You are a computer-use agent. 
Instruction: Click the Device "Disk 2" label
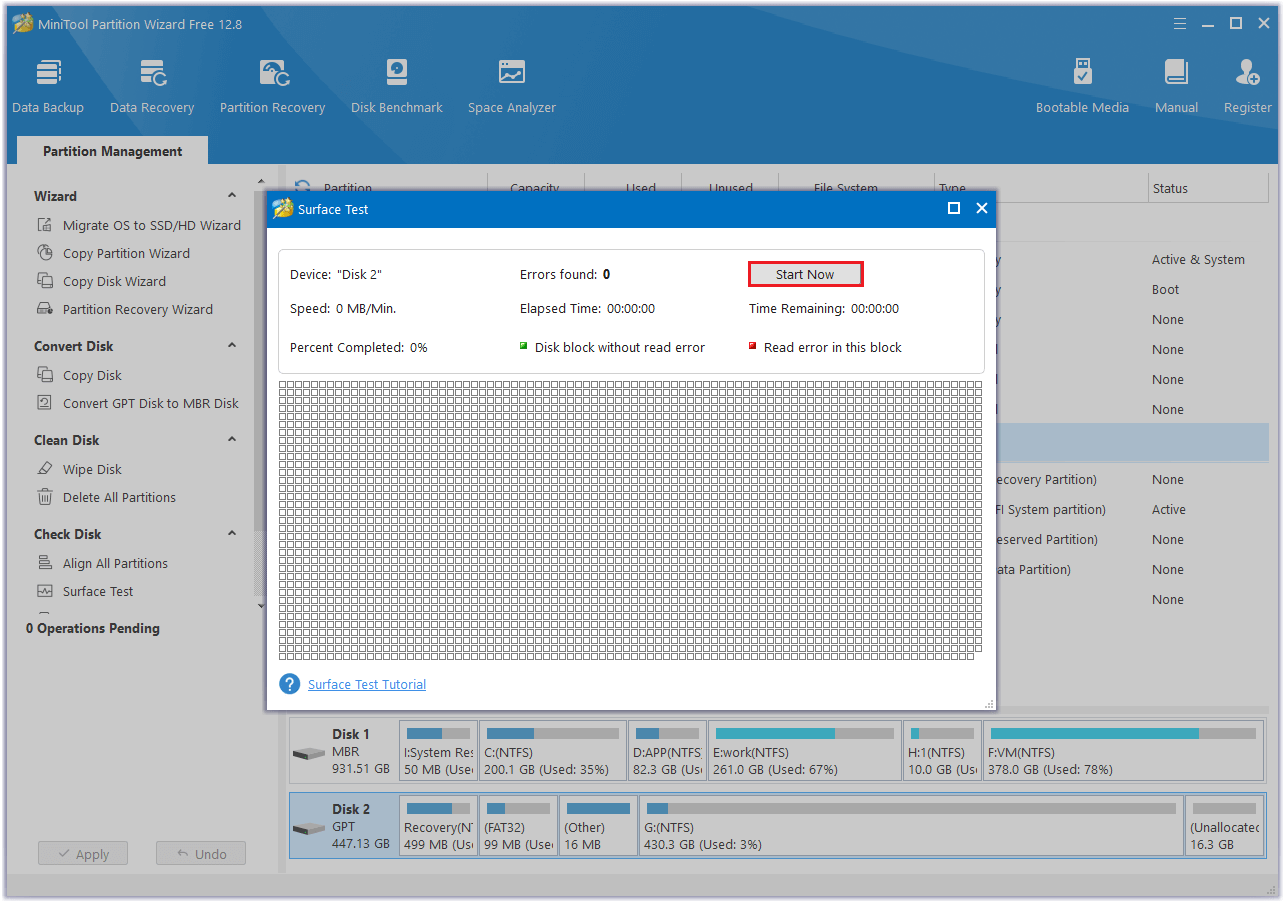[336, 274]
